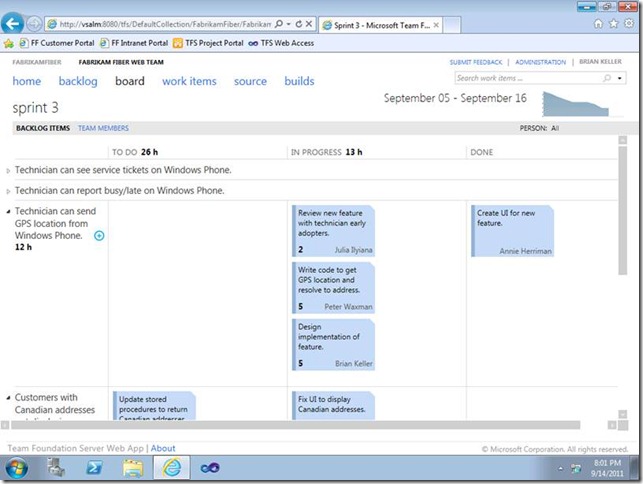
Task: Click the Submit Feedback link
Action: point(476,62)
